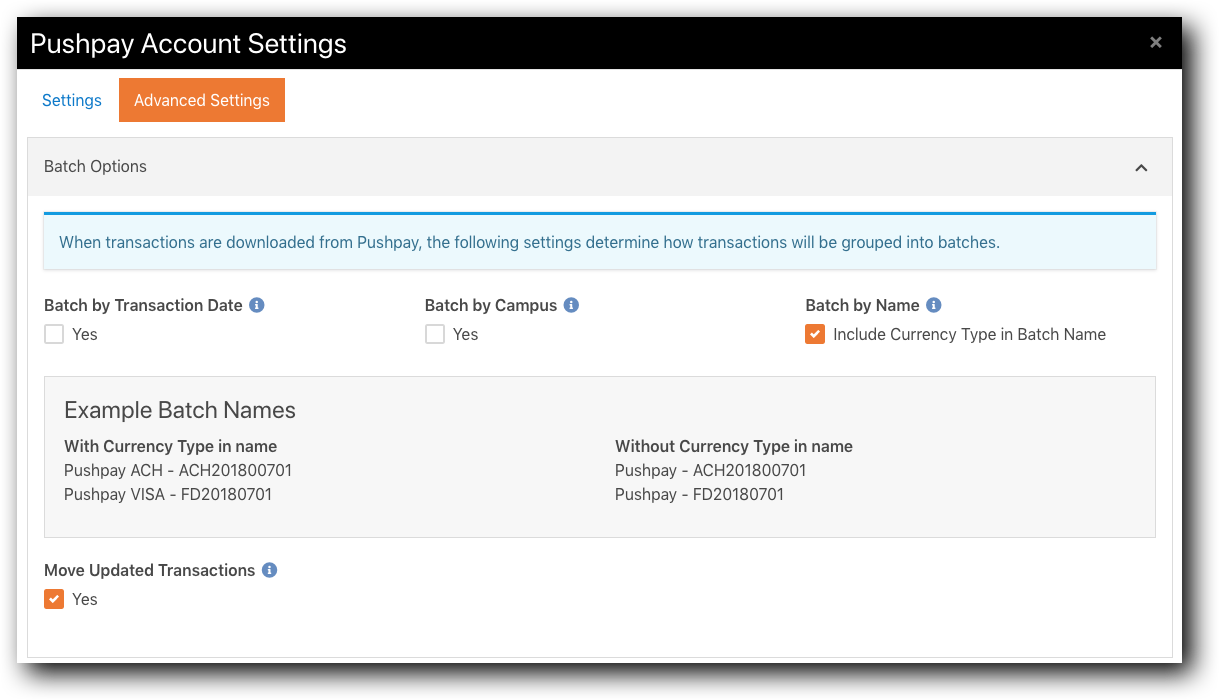Switch to the Settings tab
The height and width of the screenshot is (700, 1219).
[71, 100]
